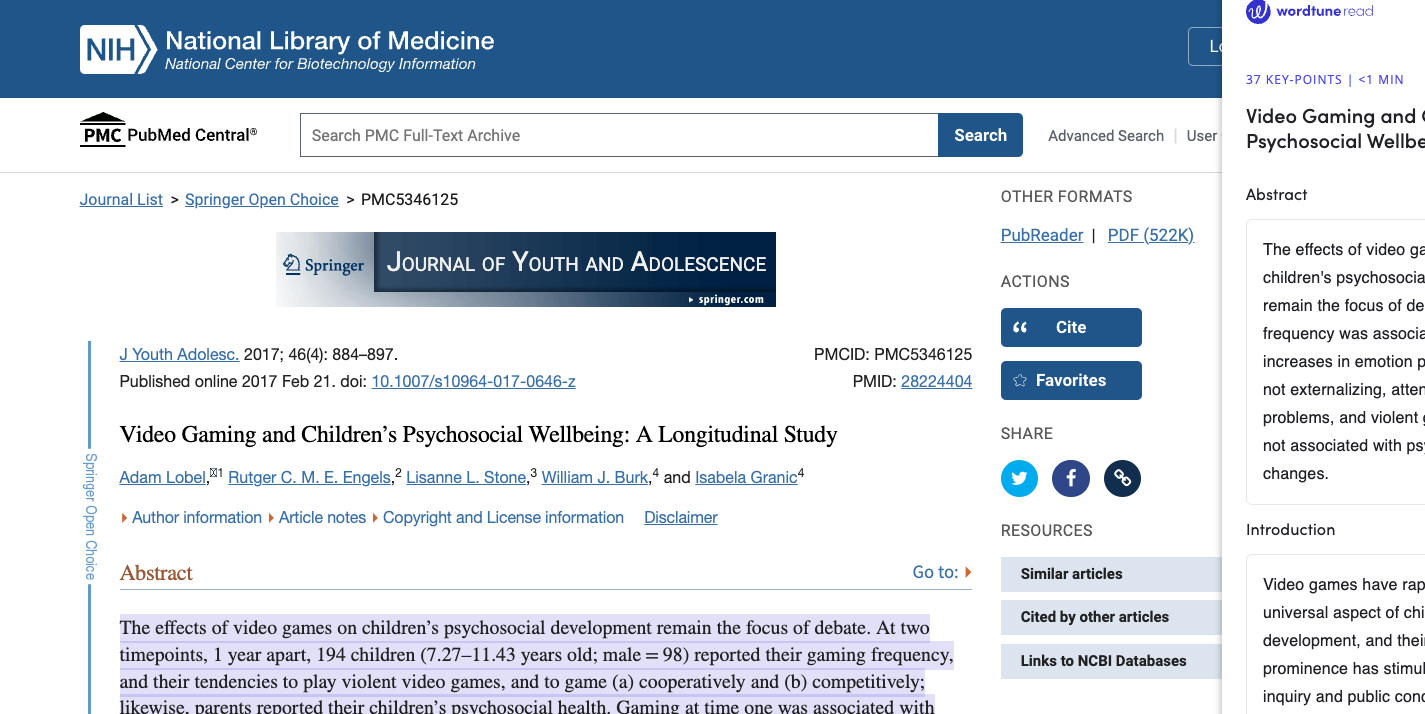Open the Go to: section dropdown
Viewport: 1425px width, 714px height.
[942, 572]
